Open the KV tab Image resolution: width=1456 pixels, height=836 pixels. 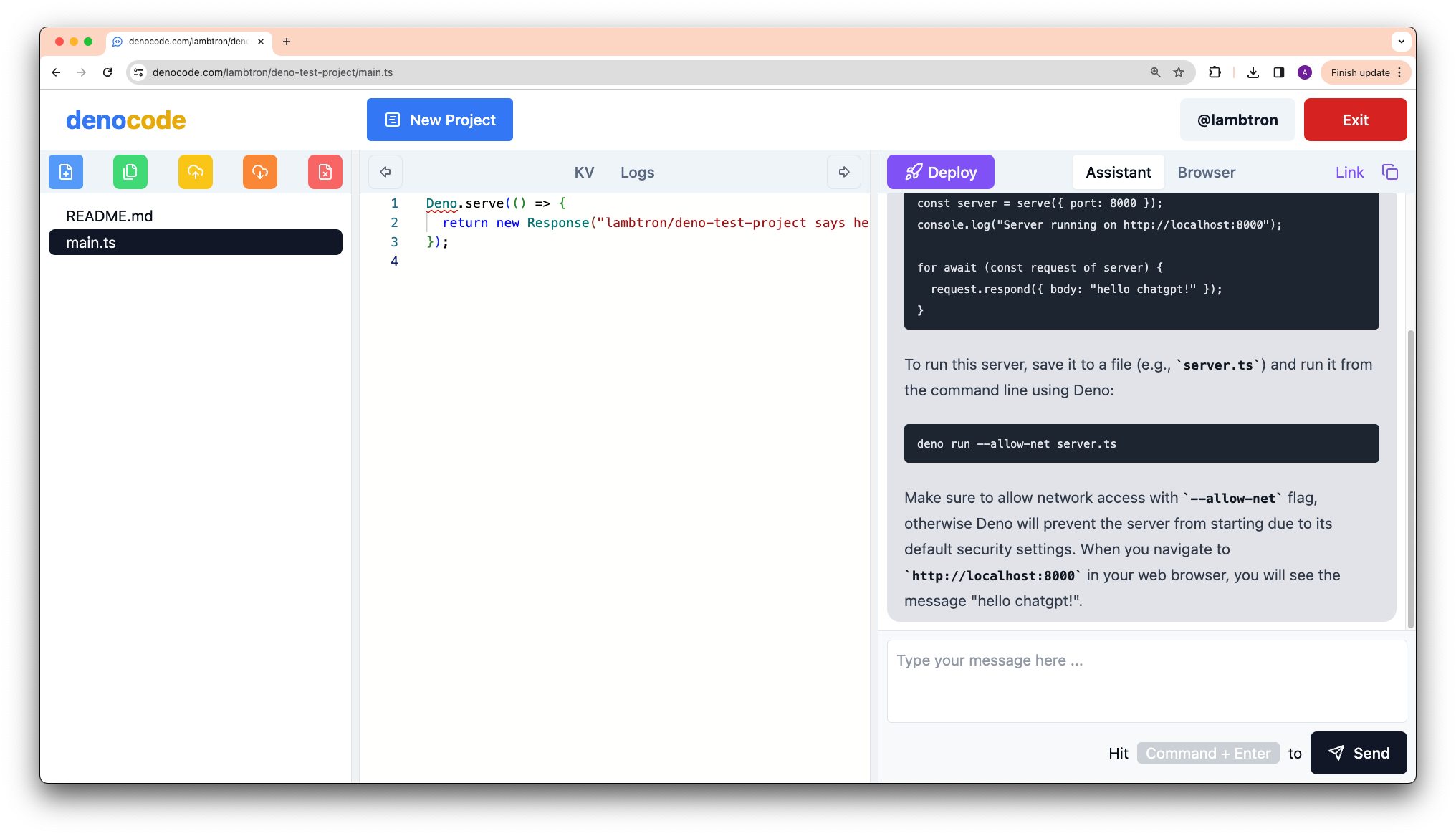pos(584,173)
